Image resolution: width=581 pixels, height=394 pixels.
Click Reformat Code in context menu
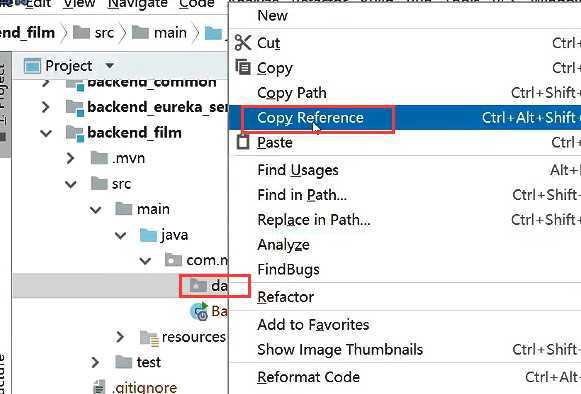[308, 377]
